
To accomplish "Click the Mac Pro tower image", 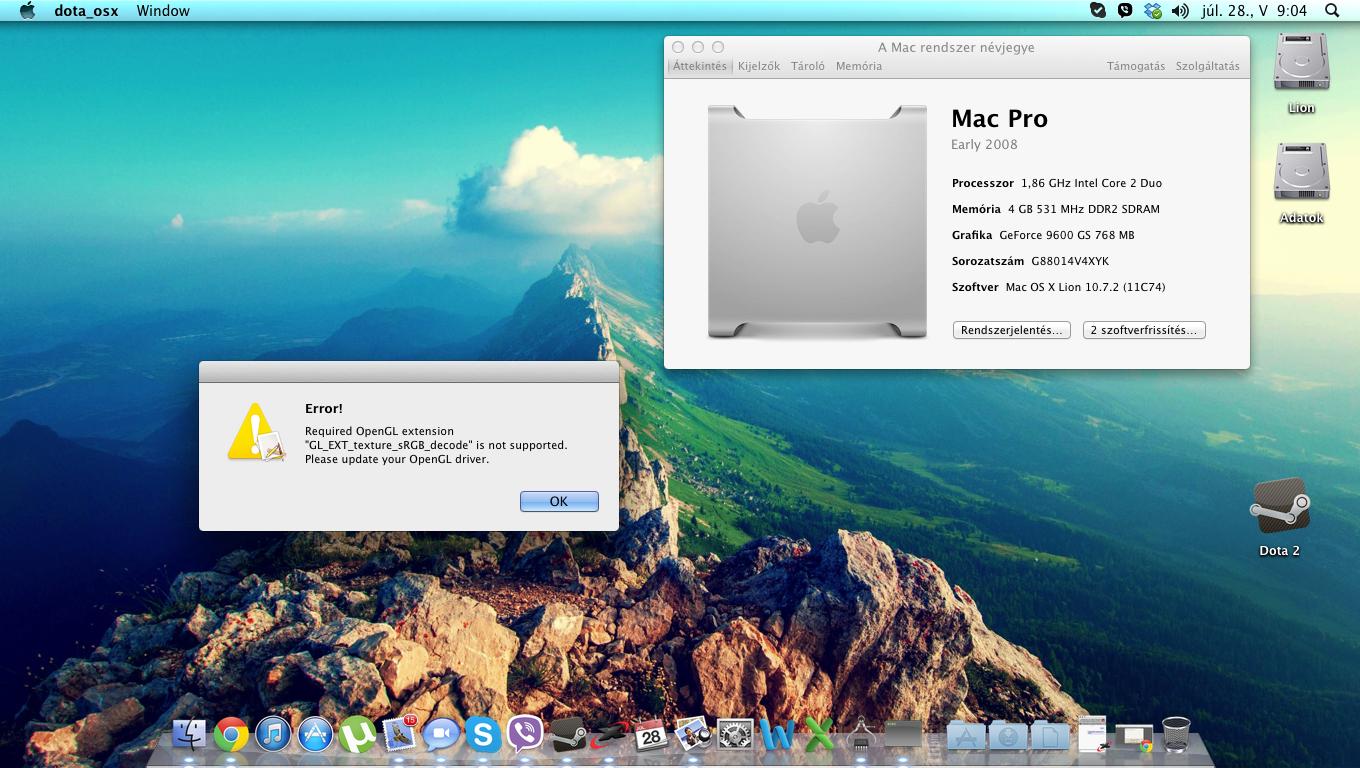I will (x=817, y=221).
